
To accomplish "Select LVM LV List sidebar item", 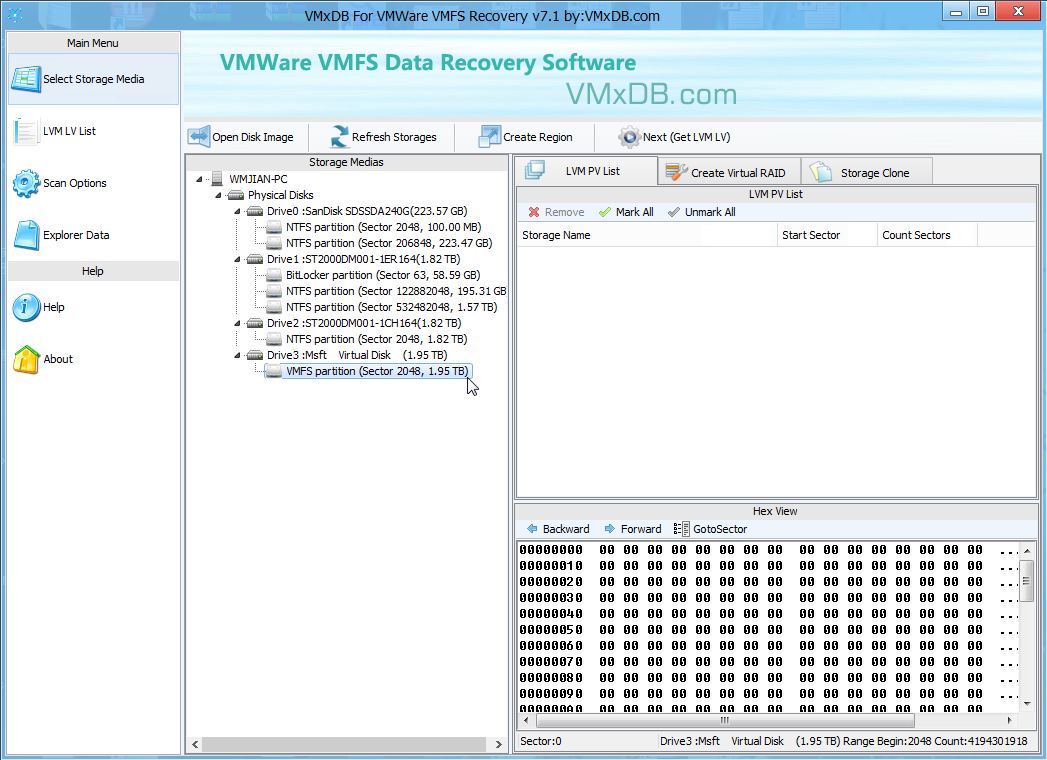I will 69,131.
